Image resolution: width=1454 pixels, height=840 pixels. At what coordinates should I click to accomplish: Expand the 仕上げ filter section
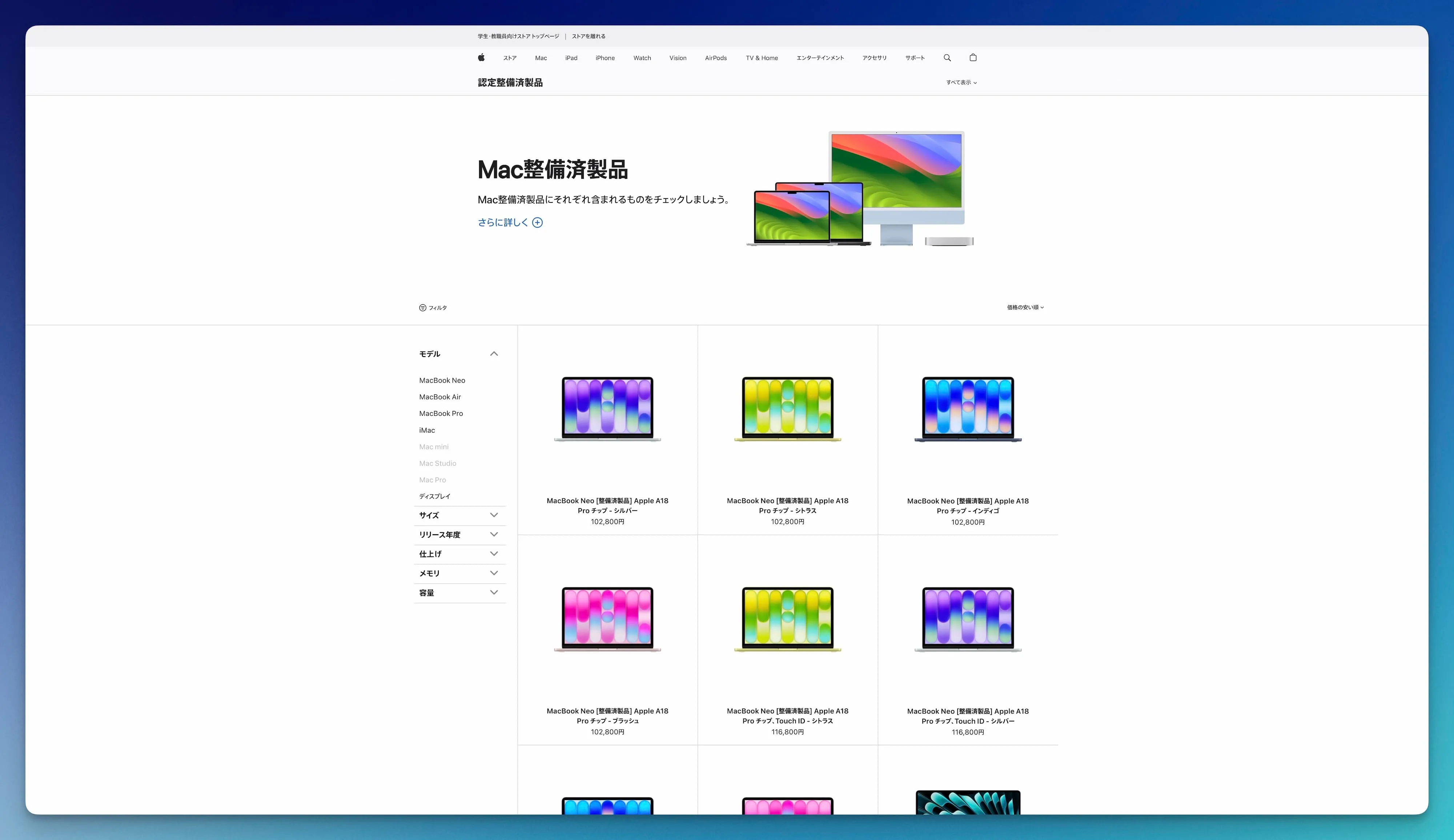(x=494, y=554)
